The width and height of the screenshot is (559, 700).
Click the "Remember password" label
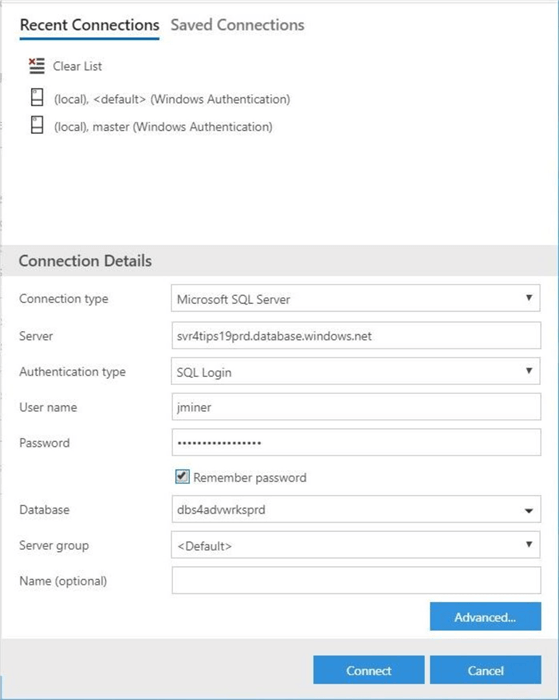pos(250,478)
